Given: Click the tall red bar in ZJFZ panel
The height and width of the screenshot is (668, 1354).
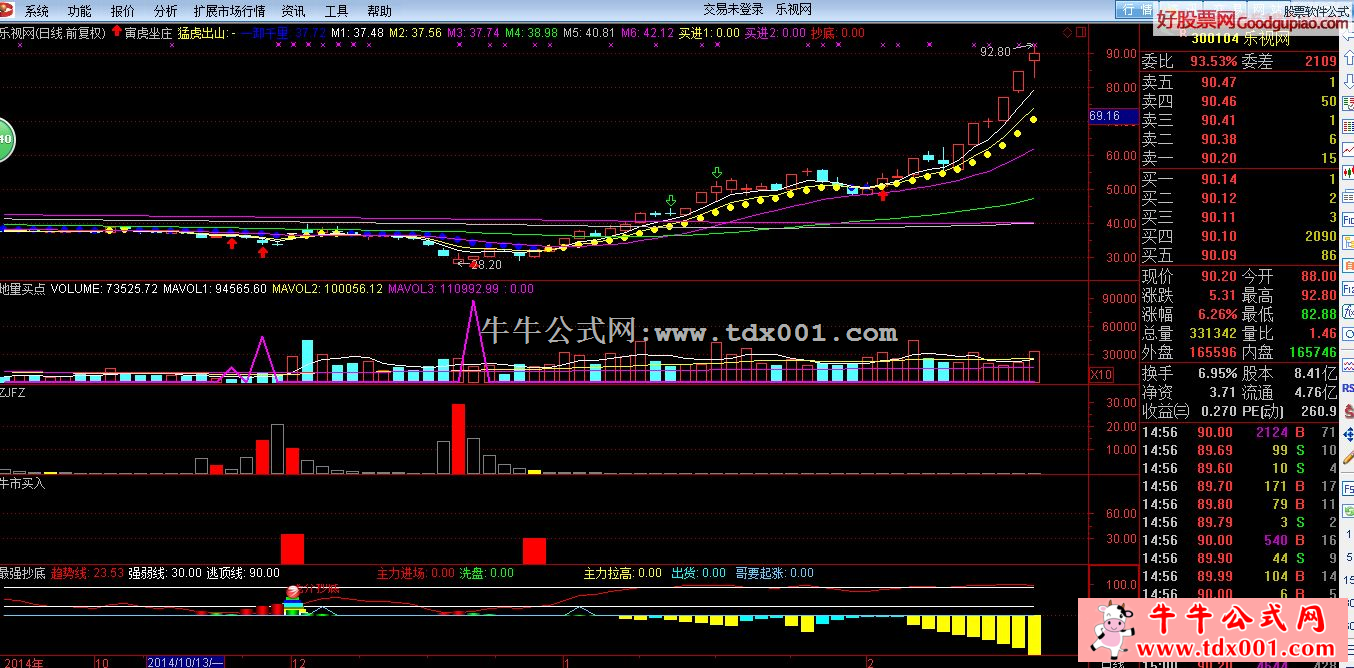Looking at the screenshot, I should [x=458, y=438].
